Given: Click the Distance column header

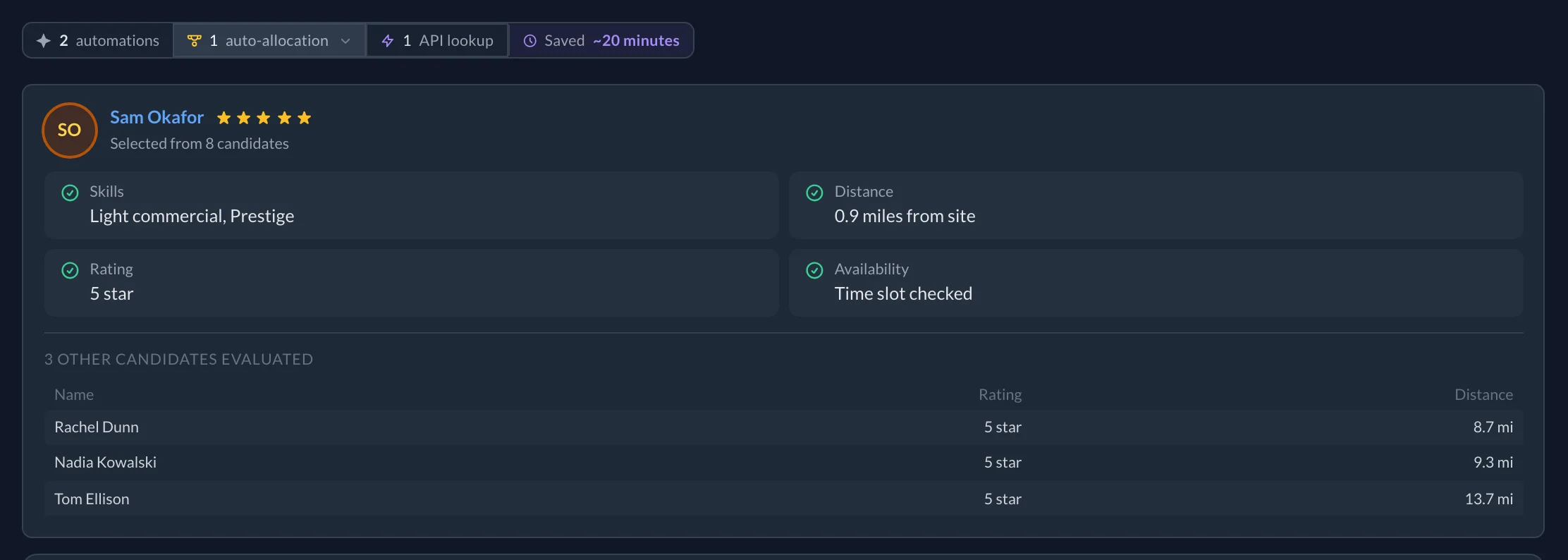Looking at the screenshot, I should [x=1483, y=395].
